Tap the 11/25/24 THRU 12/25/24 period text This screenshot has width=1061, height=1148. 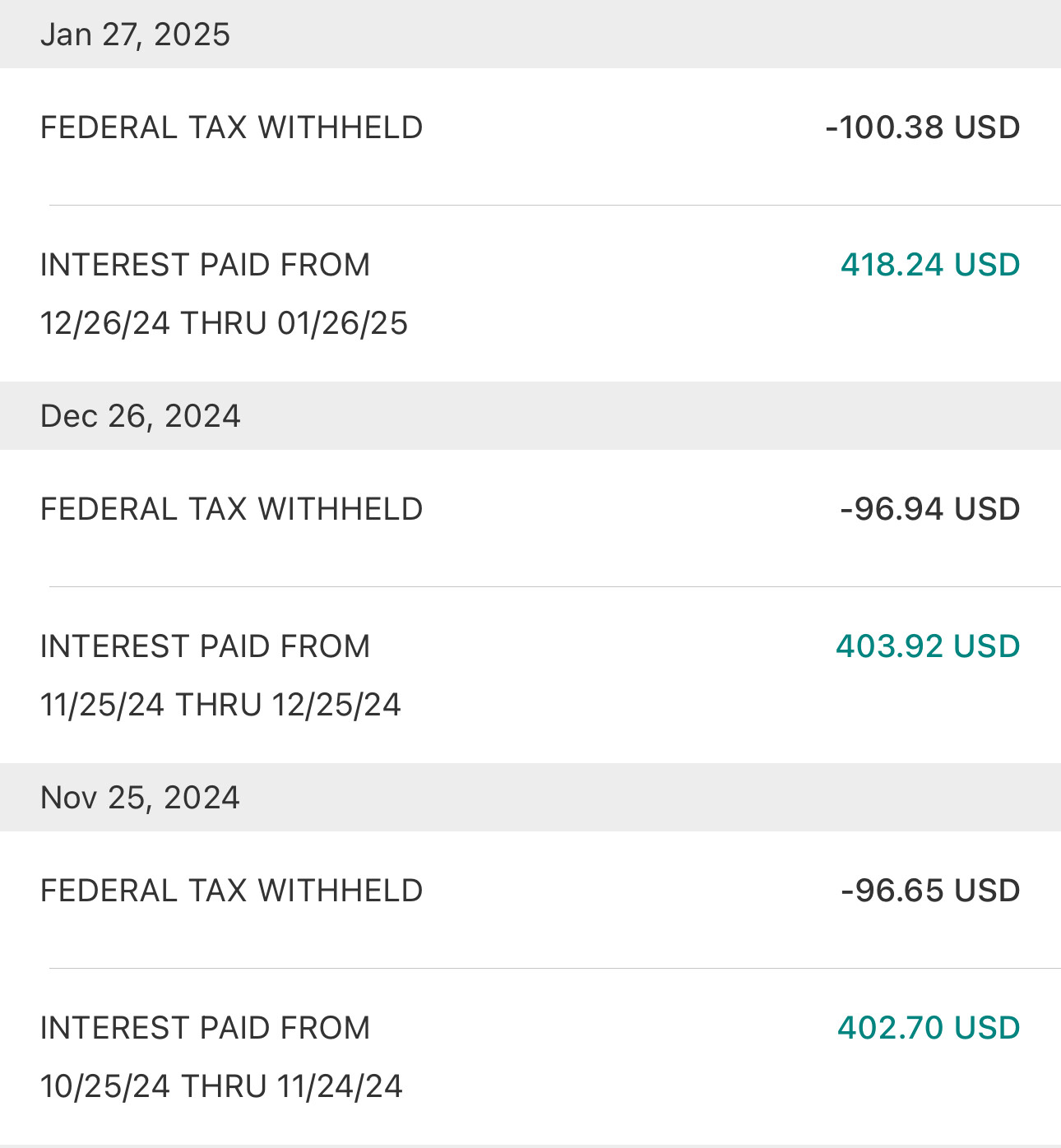click(x=220, y=705)
